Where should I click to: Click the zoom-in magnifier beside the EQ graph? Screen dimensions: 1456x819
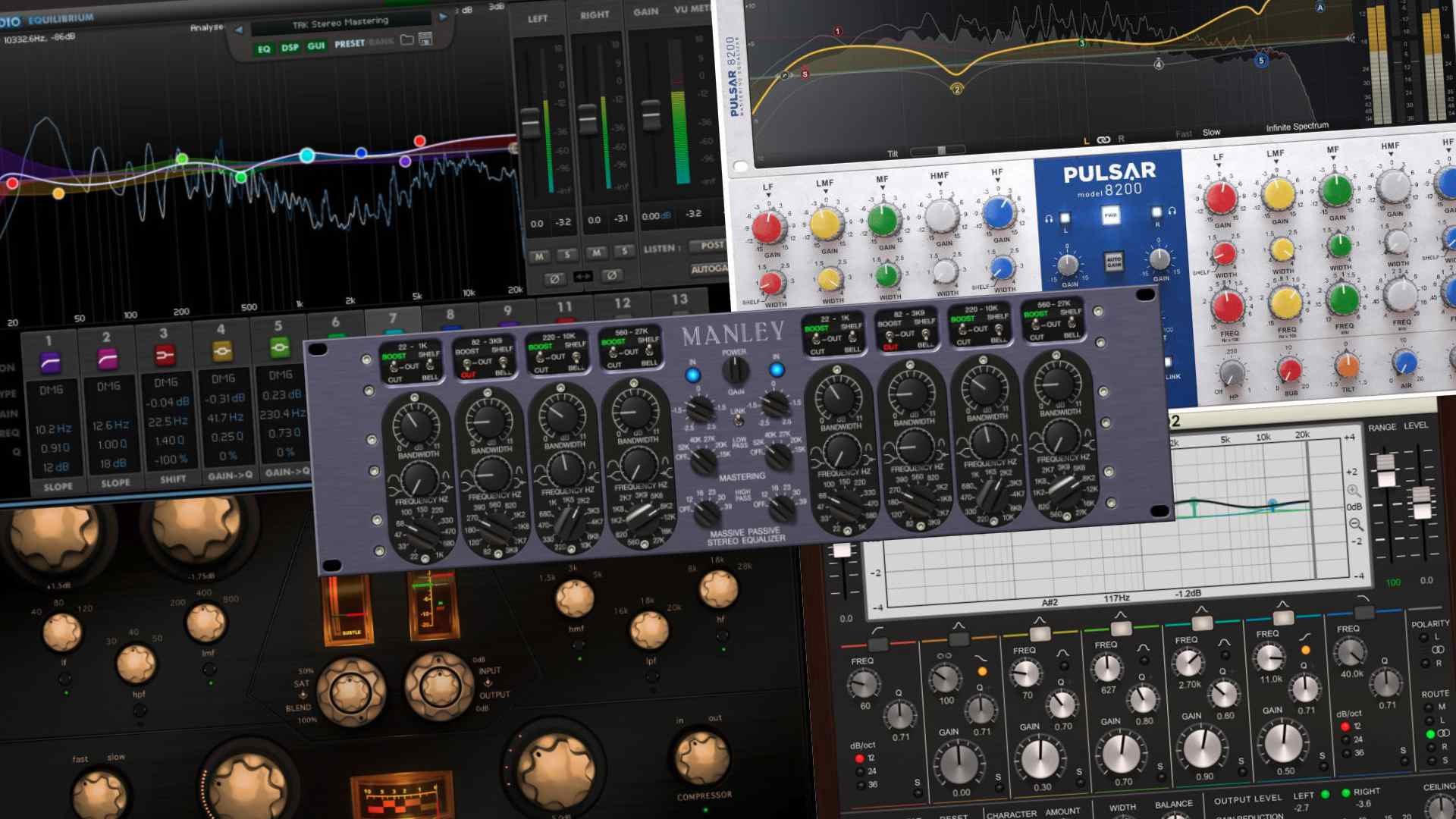pyautogui.click(x=1354, y=491)
